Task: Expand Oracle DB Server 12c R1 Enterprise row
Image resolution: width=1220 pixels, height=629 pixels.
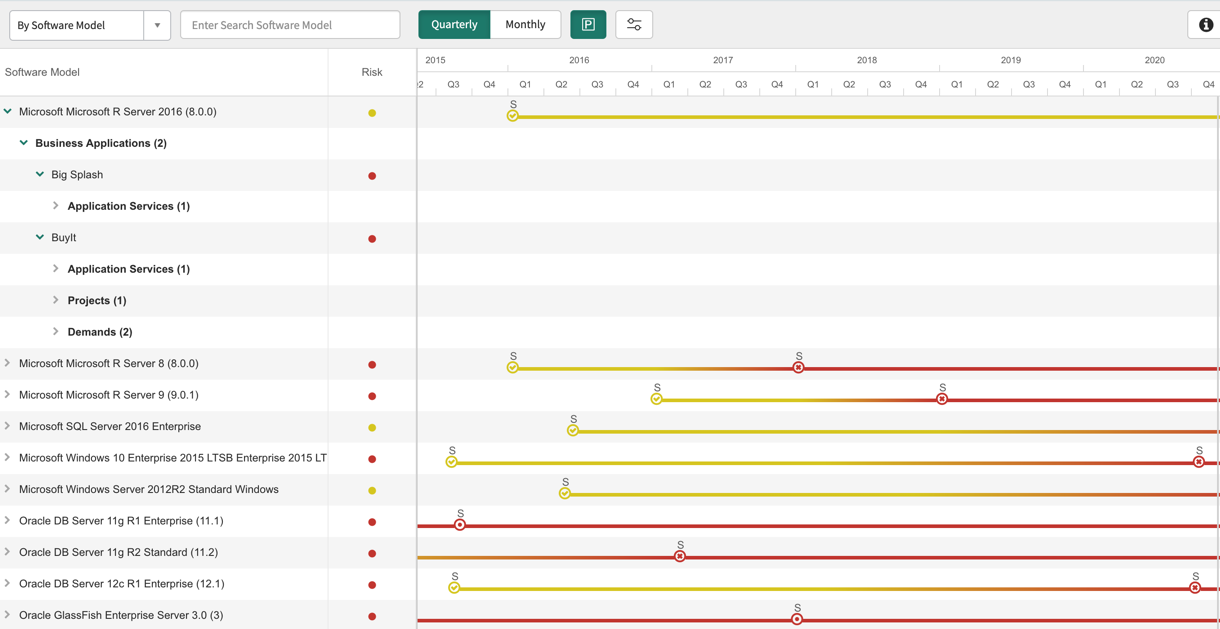Action: [8, 584]
